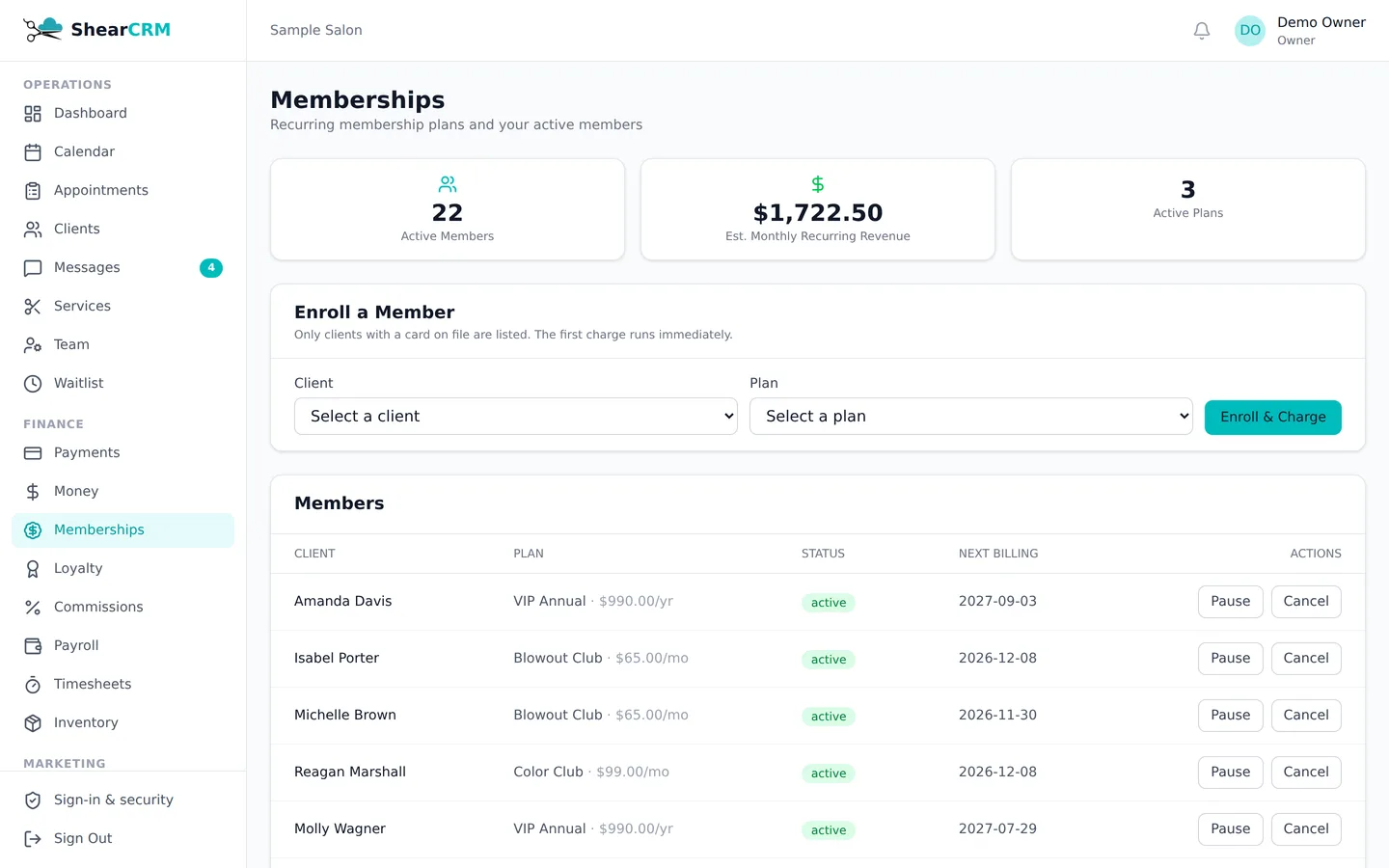Viewport: 1389px width, 868px height.
Task: Click the Payroll wallet icon
Action: 33,646
